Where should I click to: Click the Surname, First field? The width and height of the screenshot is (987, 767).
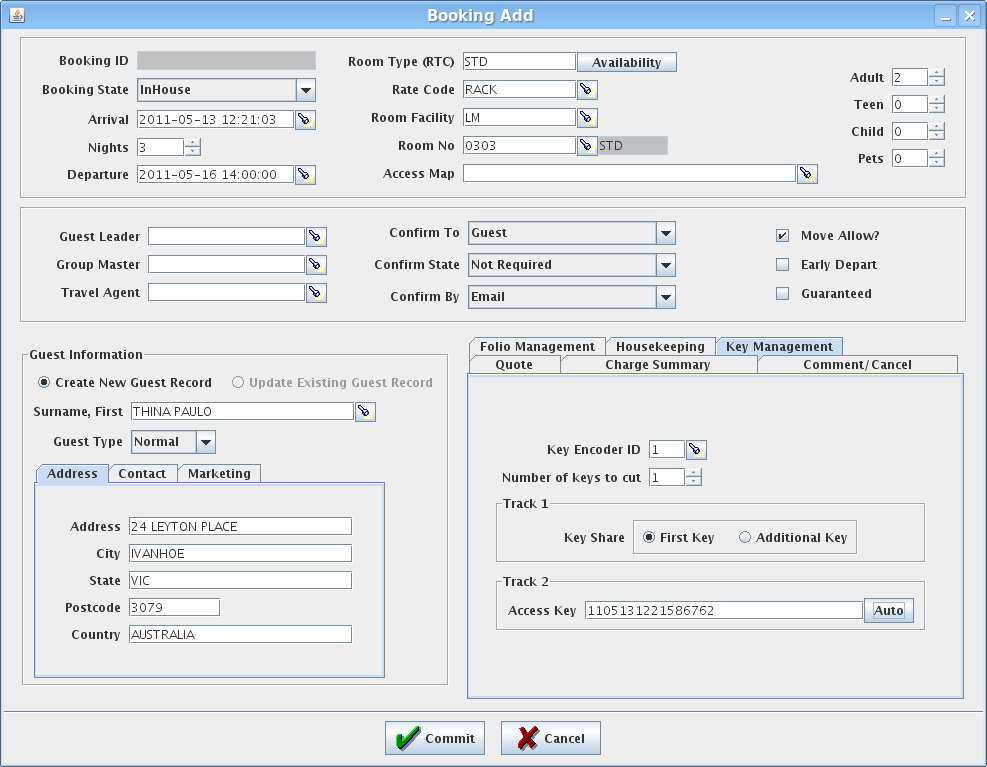(242, 411)
